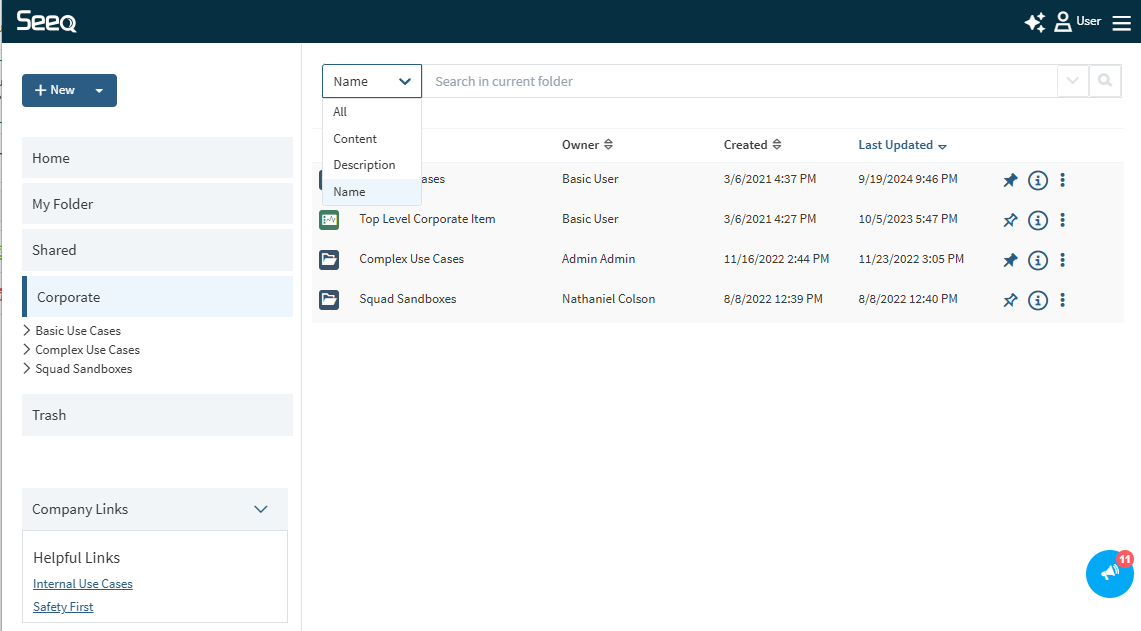Open the User profile icon

(x=1063, y=22)
